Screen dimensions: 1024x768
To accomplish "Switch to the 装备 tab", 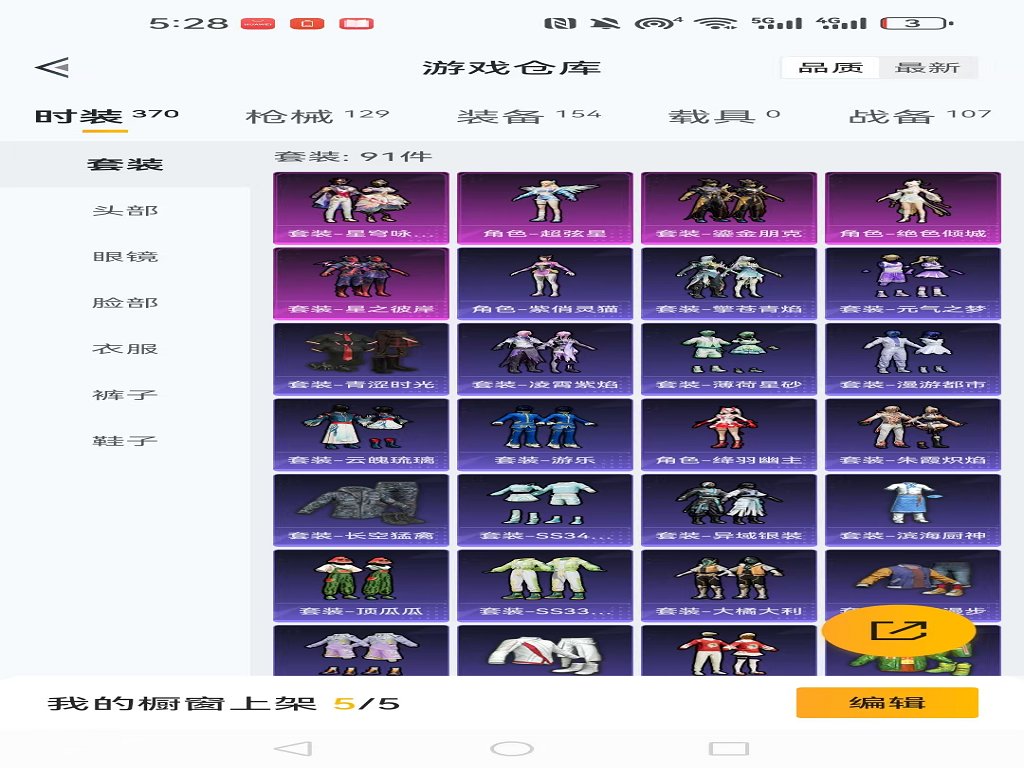I will [x=500, y=116].
